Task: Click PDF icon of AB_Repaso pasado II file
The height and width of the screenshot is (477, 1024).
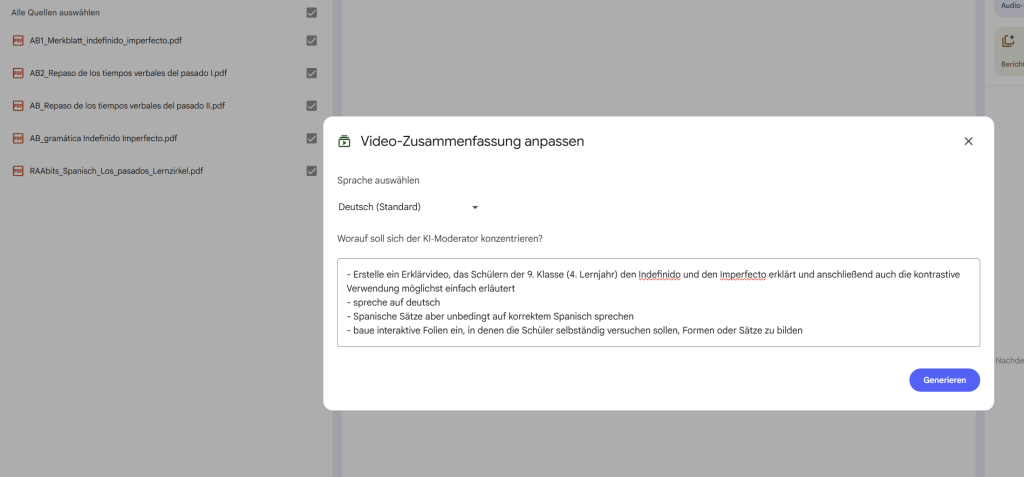Action: click(18, 106)
